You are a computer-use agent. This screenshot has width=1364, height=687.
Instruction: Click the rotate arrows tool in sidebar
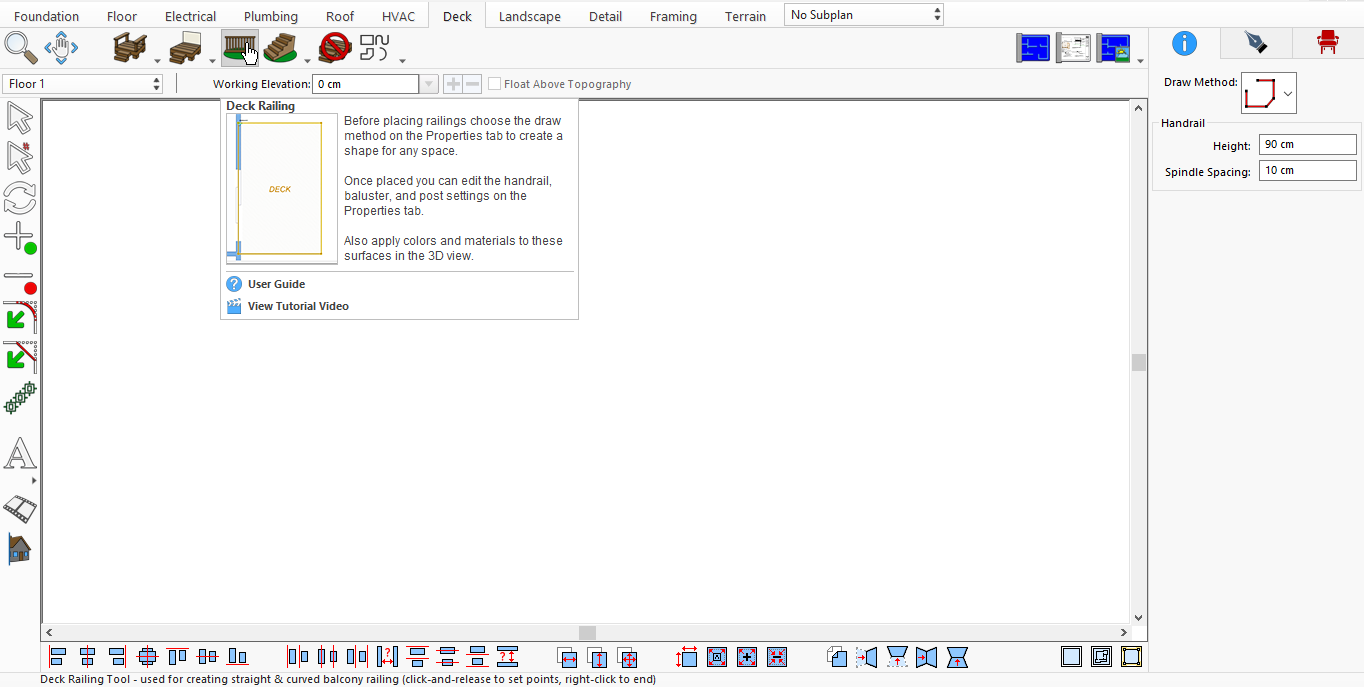tap(20, 198)
